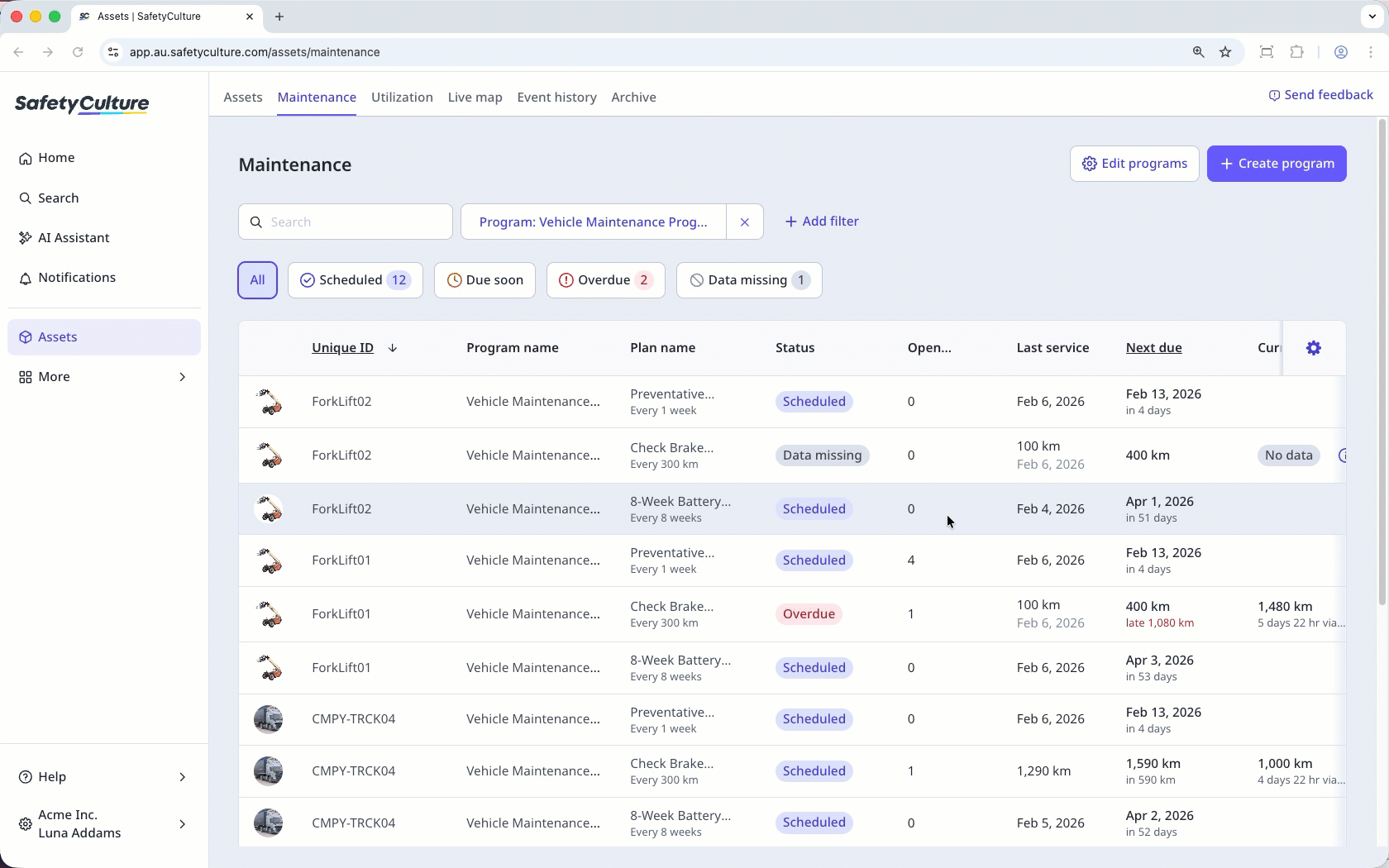Screen dimensions: 1389x868
Task: Select Assets in the sidebar
Action: 103,337
